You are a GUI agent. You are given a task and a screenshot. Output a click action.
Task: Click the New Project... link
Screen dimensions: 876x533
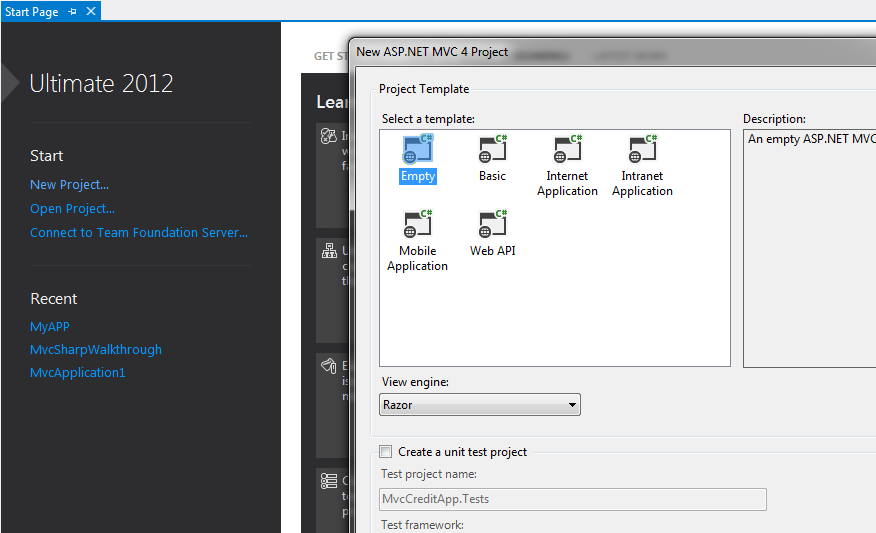[69, 184]
